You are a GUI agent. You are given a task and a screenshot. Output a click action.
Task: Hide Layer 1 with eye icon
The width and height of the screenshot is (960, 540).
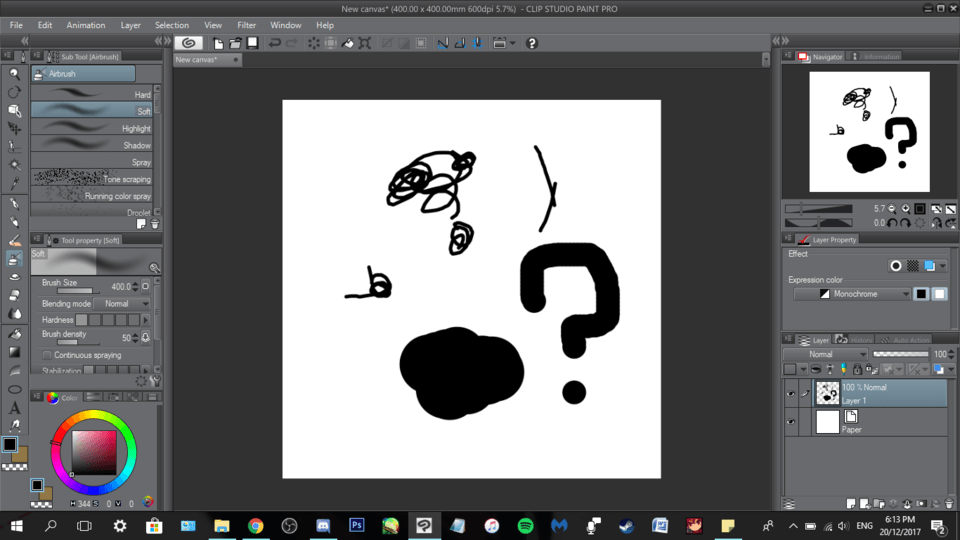[791, 394]
